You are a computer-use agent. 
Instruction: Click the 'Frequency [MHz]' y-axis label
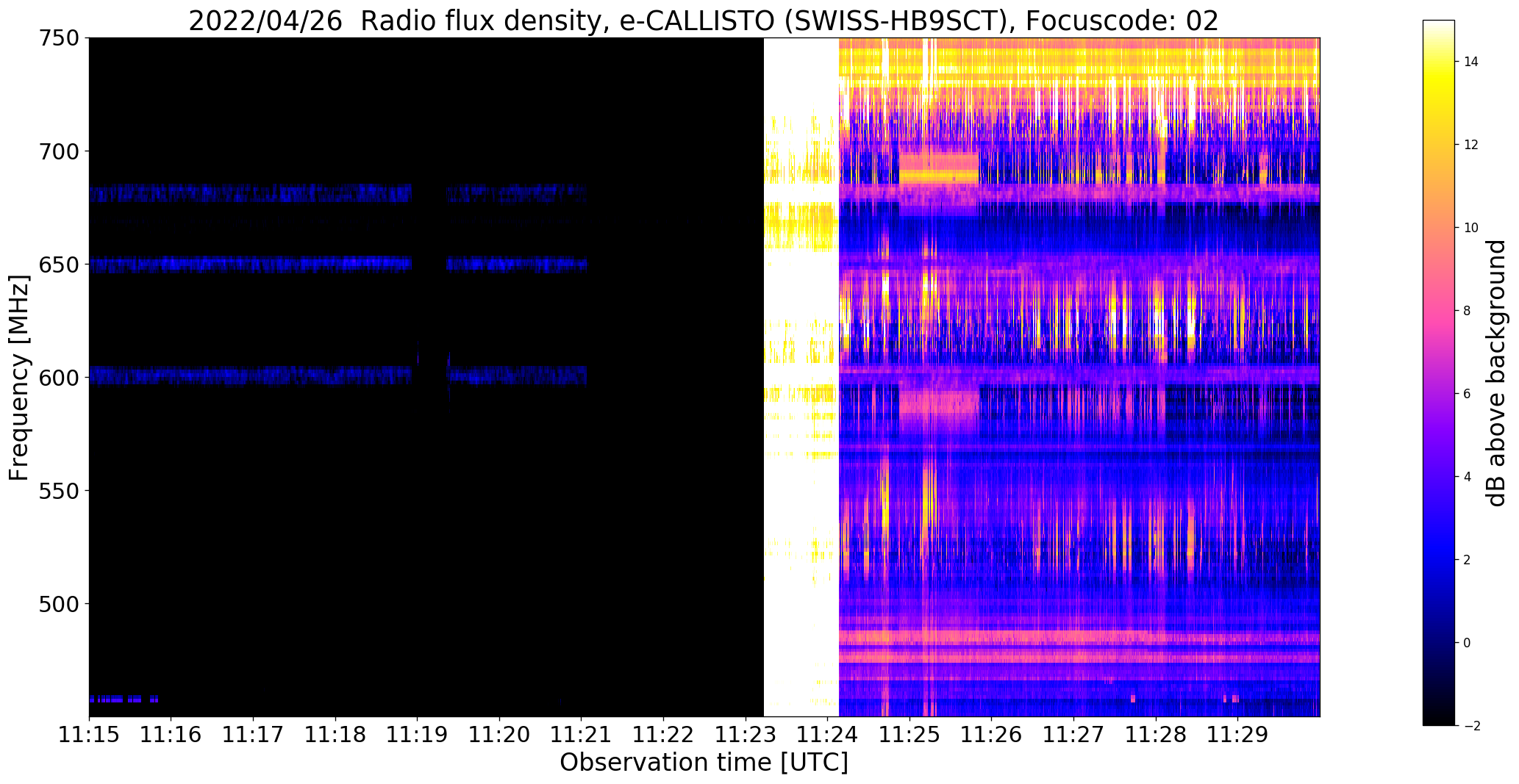coord(19,378)
